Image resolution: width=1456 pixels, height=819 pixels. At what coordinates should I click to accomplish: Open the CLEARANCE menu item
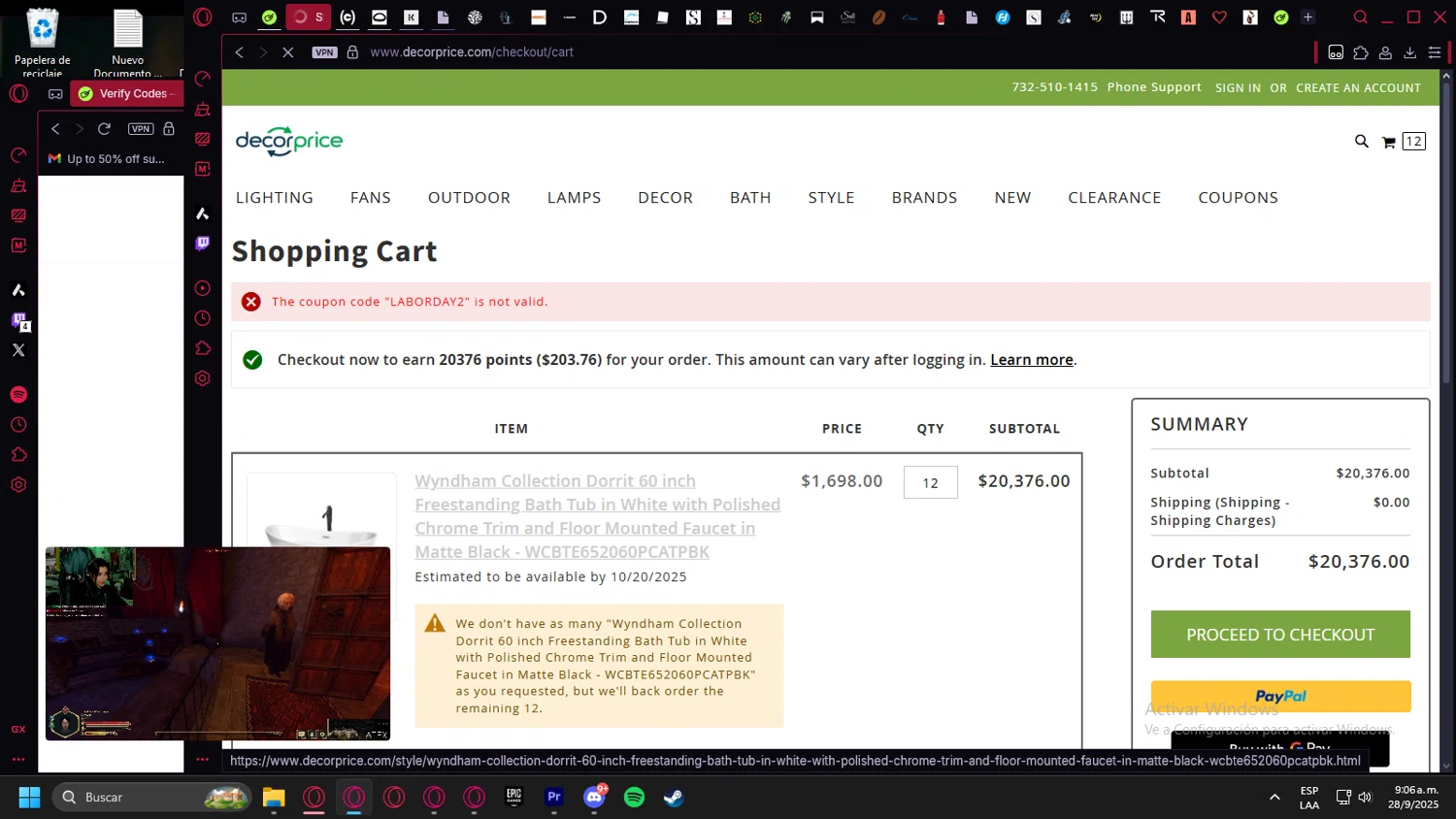coord(1114,198)
